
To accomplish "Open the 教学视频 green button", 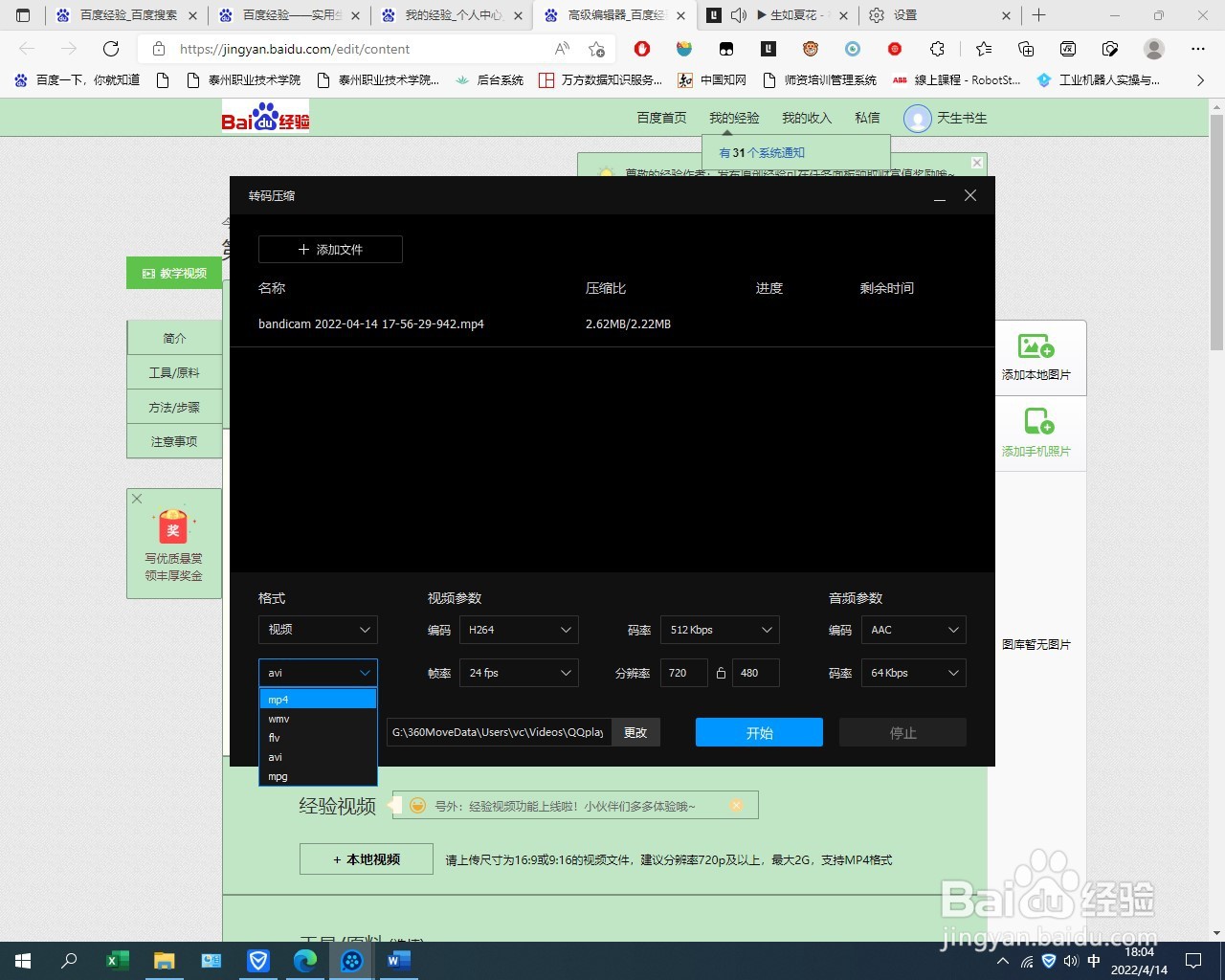I will tap(174, 273).
